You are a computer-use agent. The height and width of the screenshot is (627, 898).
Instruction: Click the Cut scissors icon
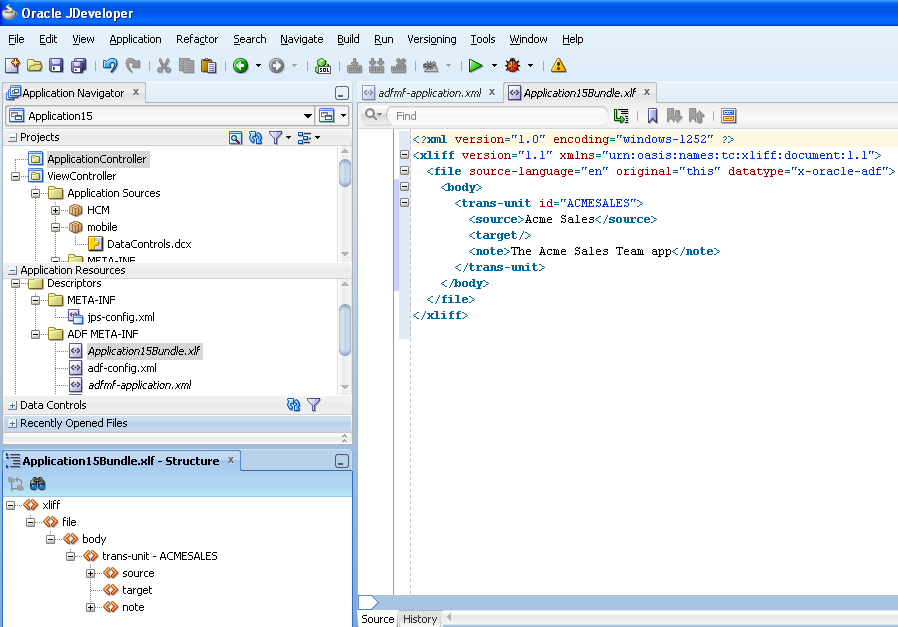pos(164,66)
